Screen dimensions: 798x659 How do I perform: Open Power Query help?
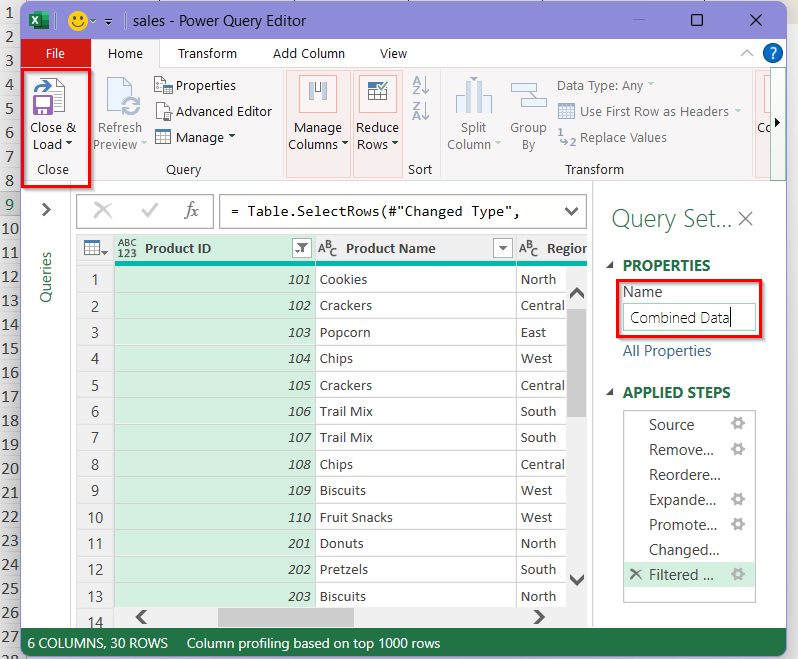coord(773,53)
